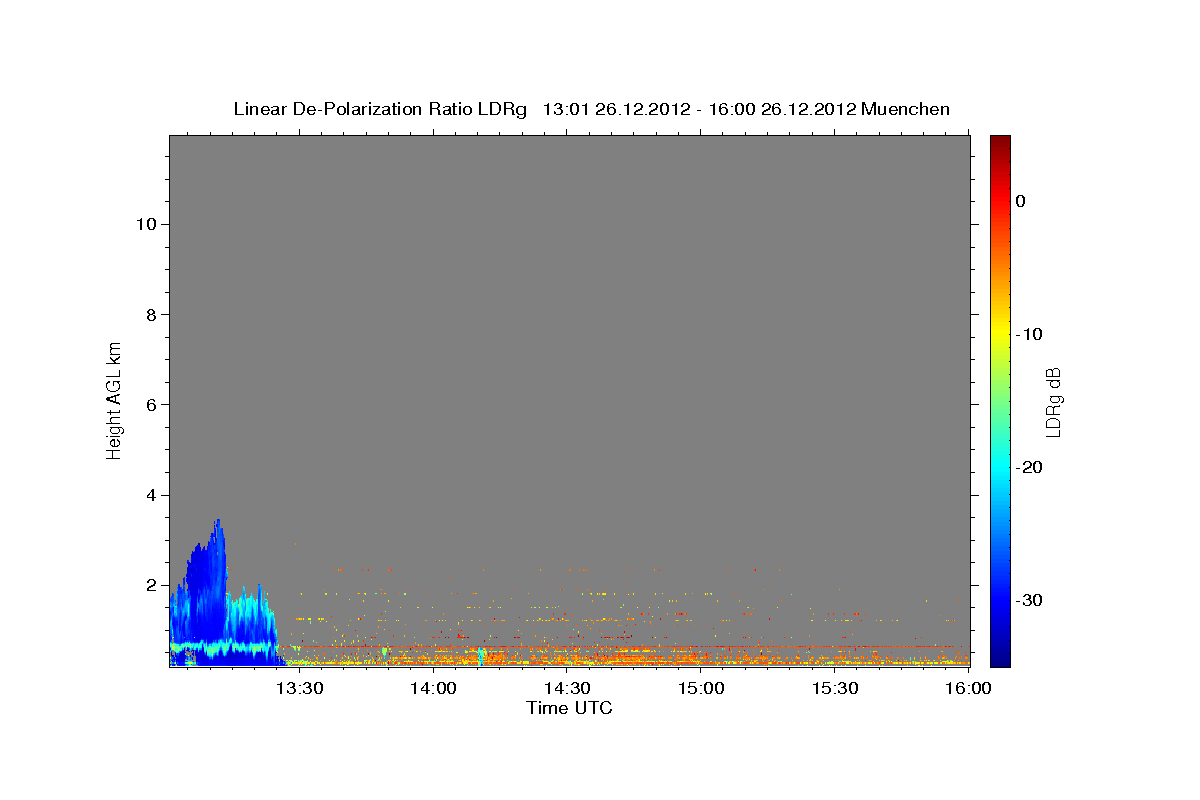Click the 15:30 time tick label

pyautogui.click(x=835, y=688)
